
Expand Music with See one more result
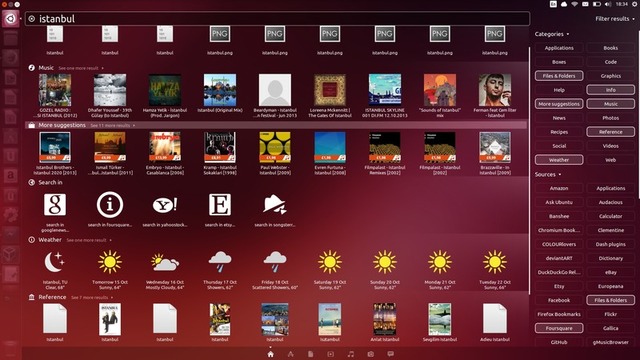click(x=80, y=68)
